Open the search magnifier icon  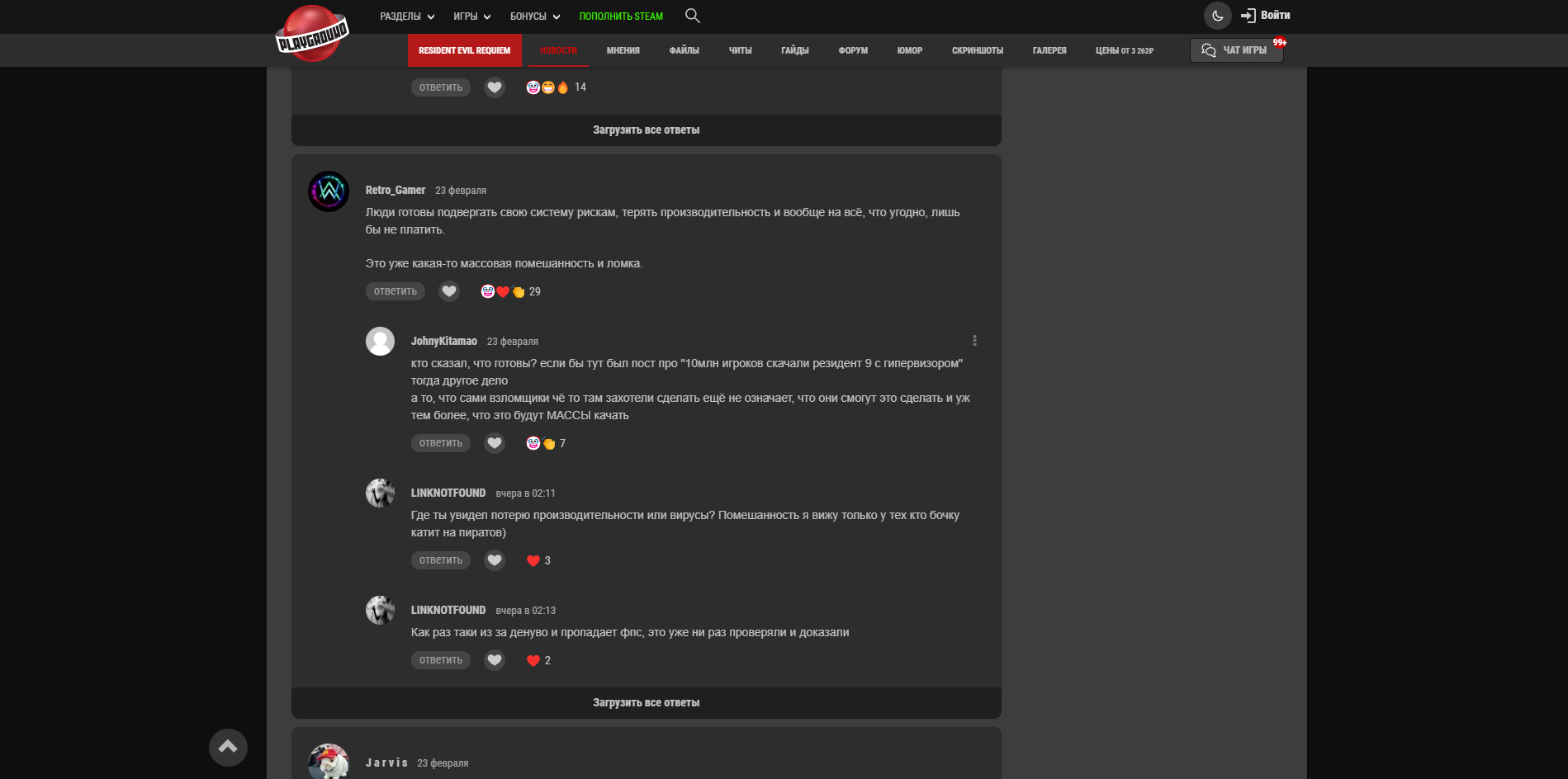point(692,16)
